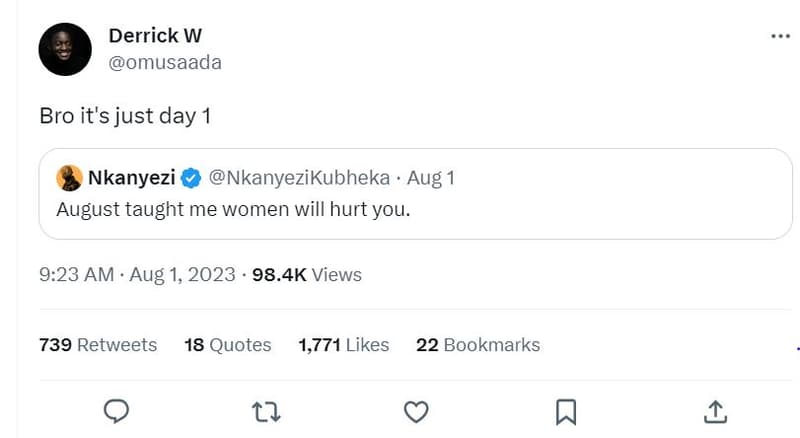The height and width of the screenshot is (438, 800).
Task: Click the 9:23 AM Aug 1, 2023 timestamp
Action: pos(137,274)
